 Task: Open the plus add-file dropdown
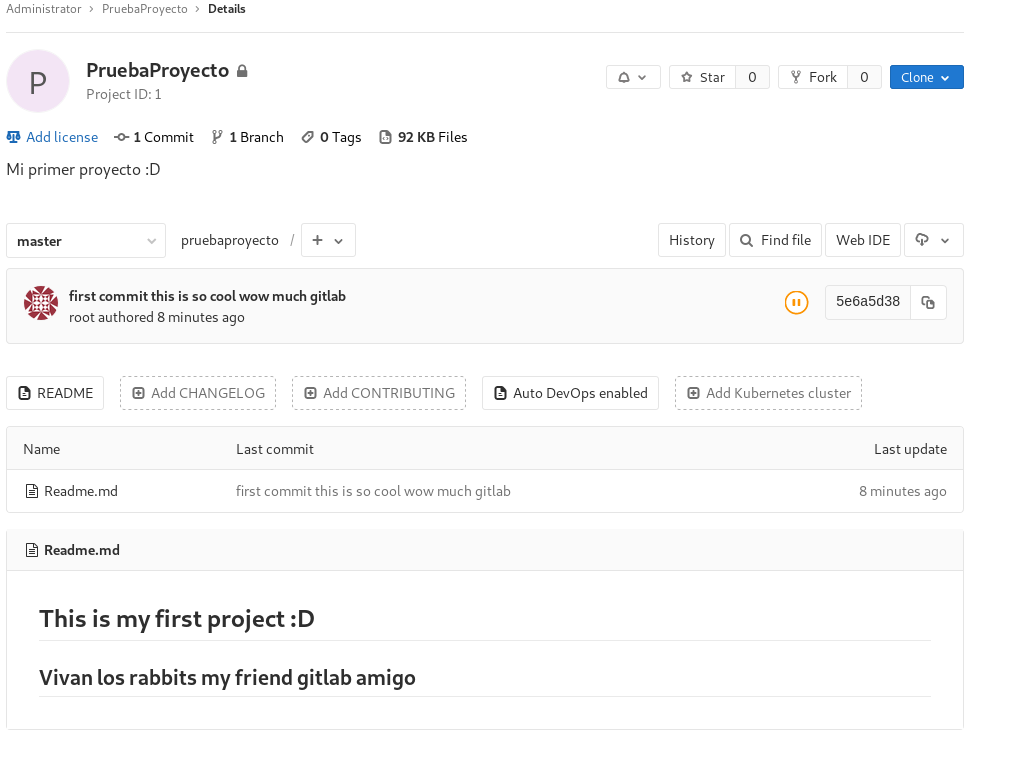pyautogui.click(x=328, y=241)
